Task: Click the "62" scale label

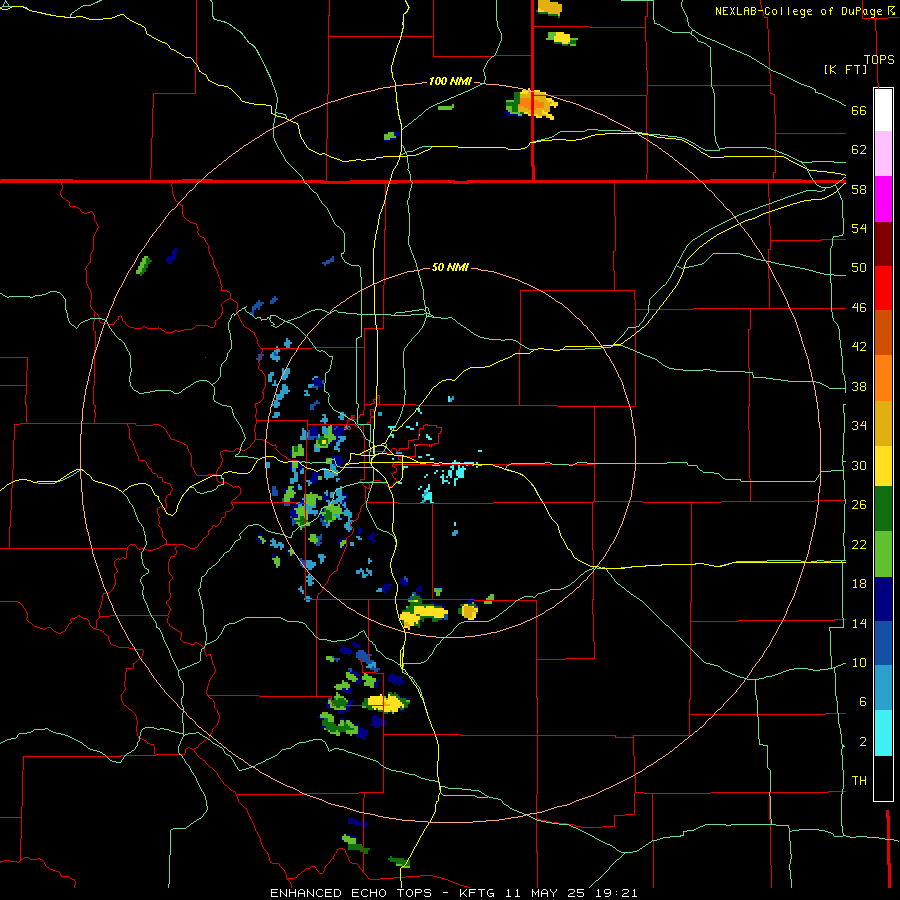Action: [859, 150]
